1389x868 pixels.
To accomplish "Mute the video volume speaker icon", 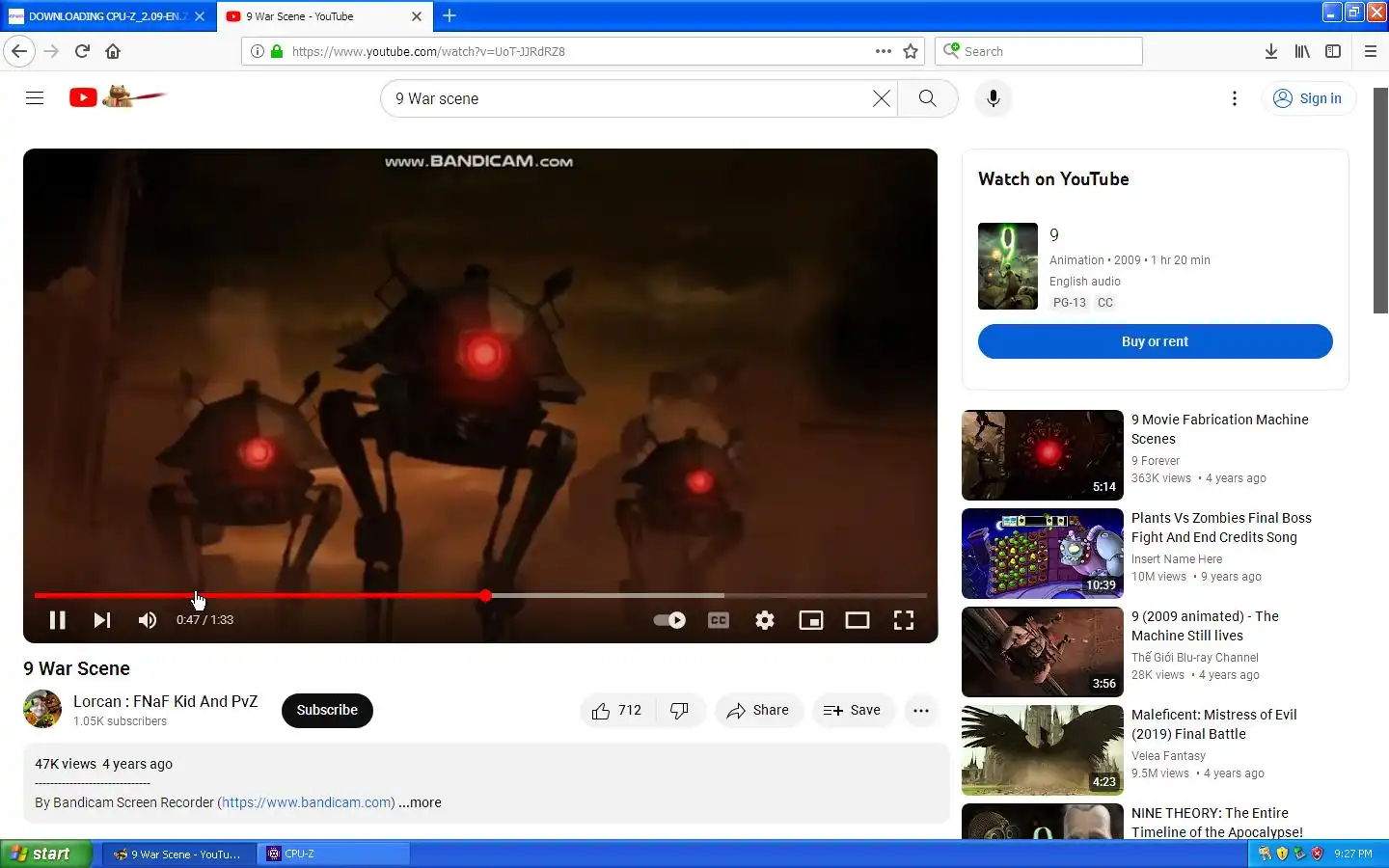I will pos(148,620).
